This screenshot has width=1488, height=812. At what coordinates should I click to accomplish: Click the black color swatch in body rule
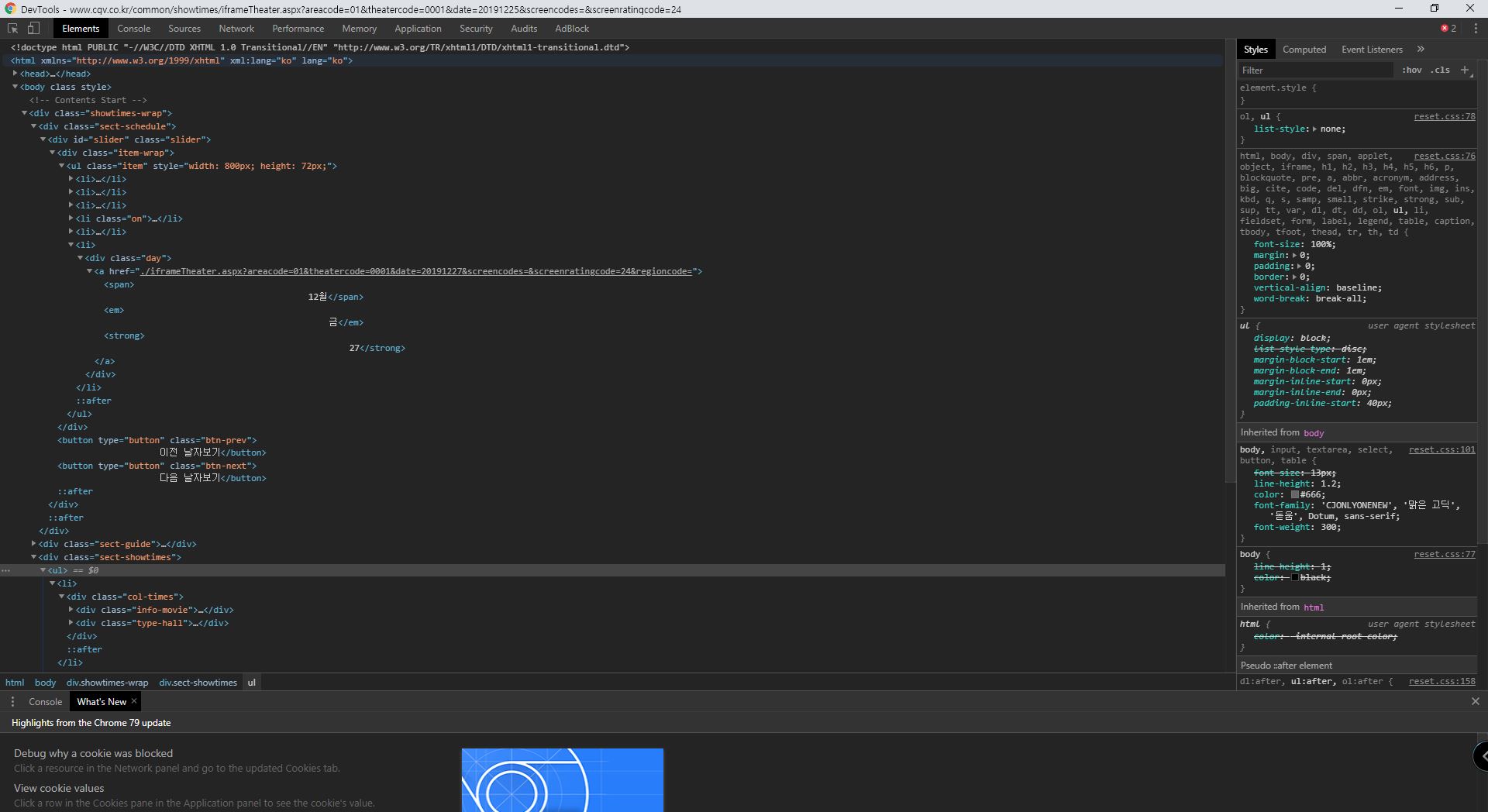tap(1294, 577)
